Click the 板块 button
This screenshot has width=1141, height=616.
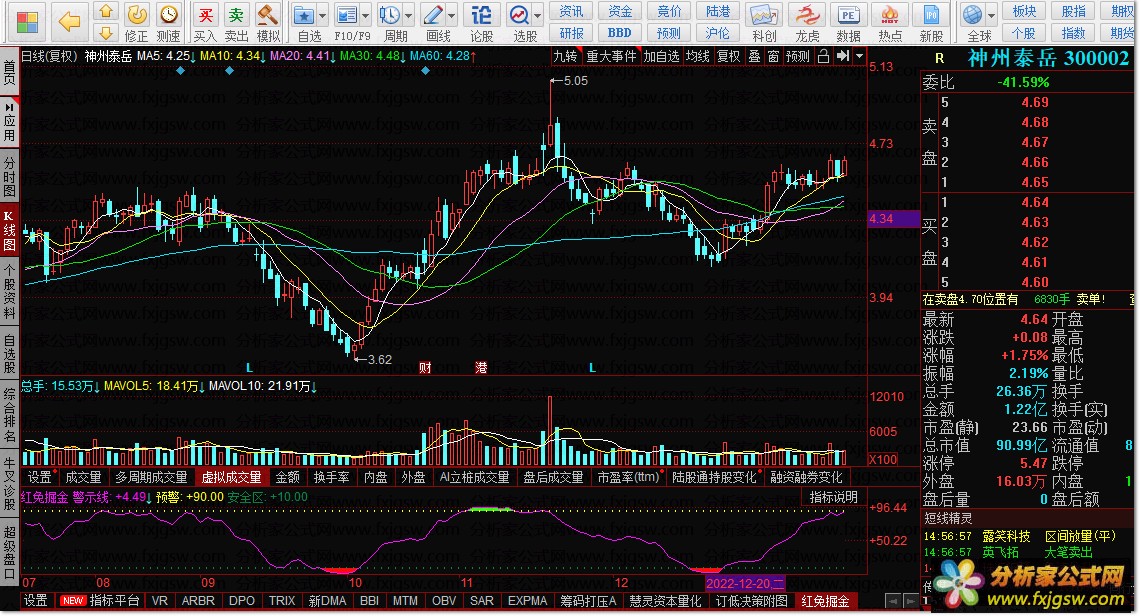1024,11
